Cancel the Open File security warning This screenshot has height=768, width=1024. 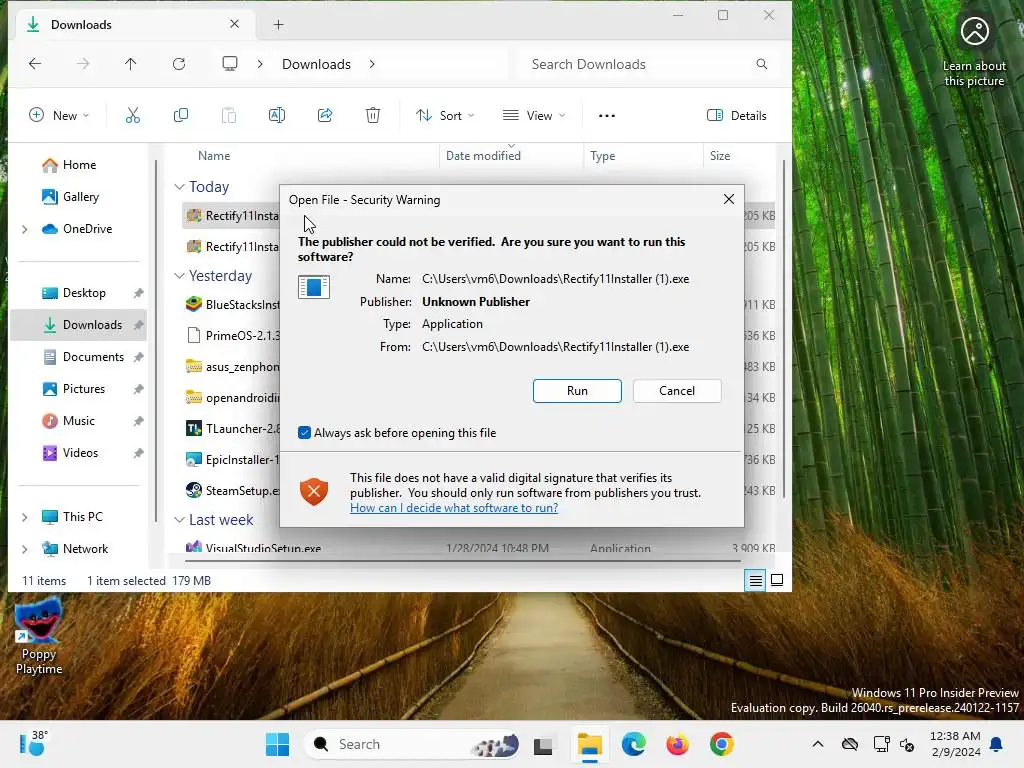[x=677, y=391]
